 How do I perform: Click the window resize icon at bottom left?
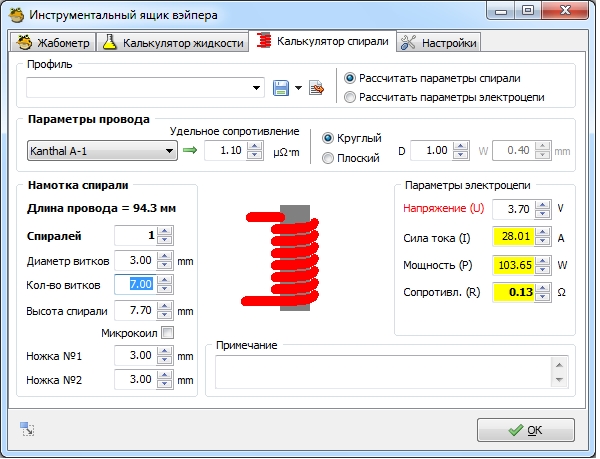tap(27, 429)
